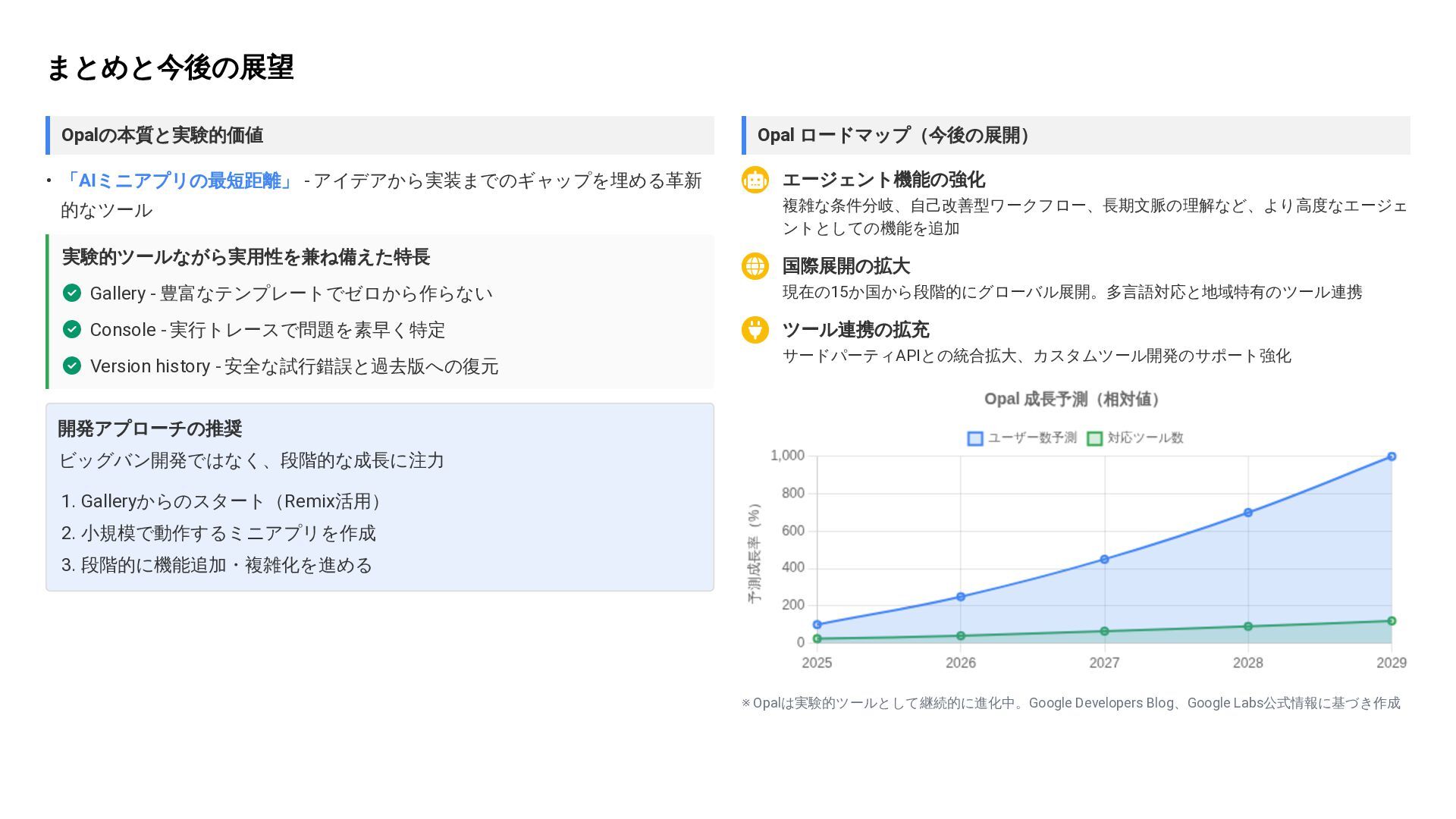Click the 2026 blue user forecast point
The height and width of the screenshot is (819, 1456).
pos(961,597)
